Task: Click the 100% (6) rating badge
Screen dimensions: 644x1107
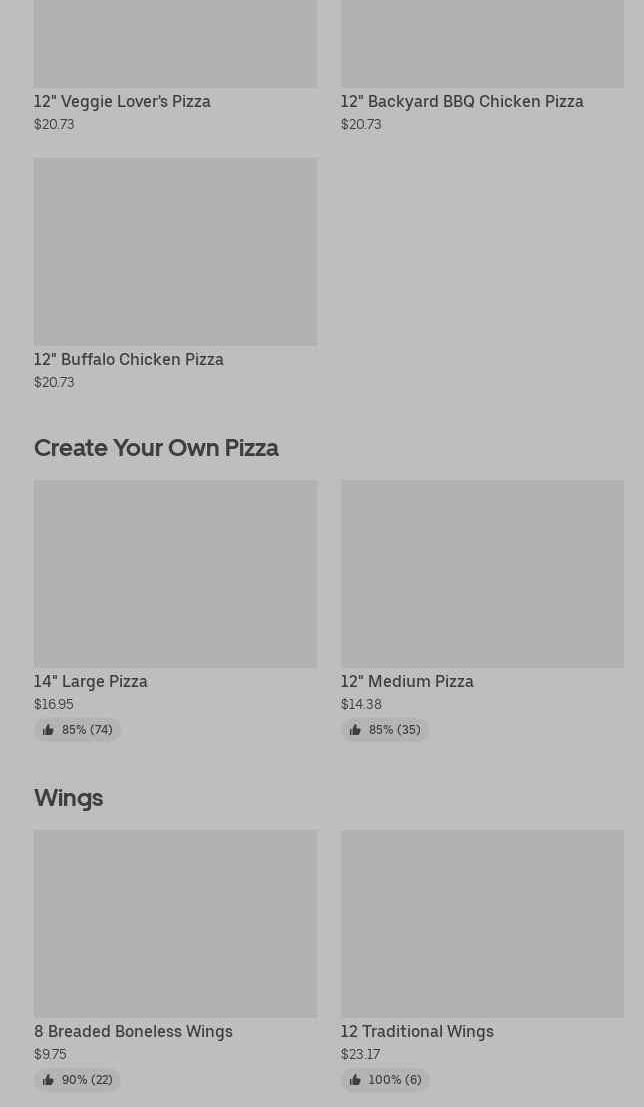Action: point(386,1079)
